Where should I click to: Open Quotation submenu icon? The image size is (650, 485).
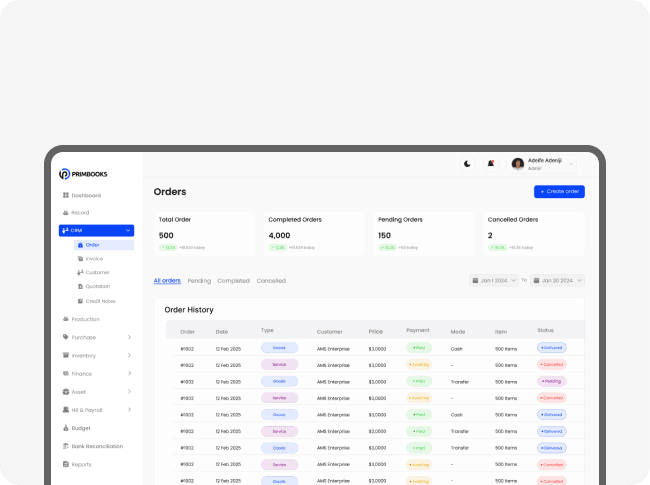coord(80,286)
